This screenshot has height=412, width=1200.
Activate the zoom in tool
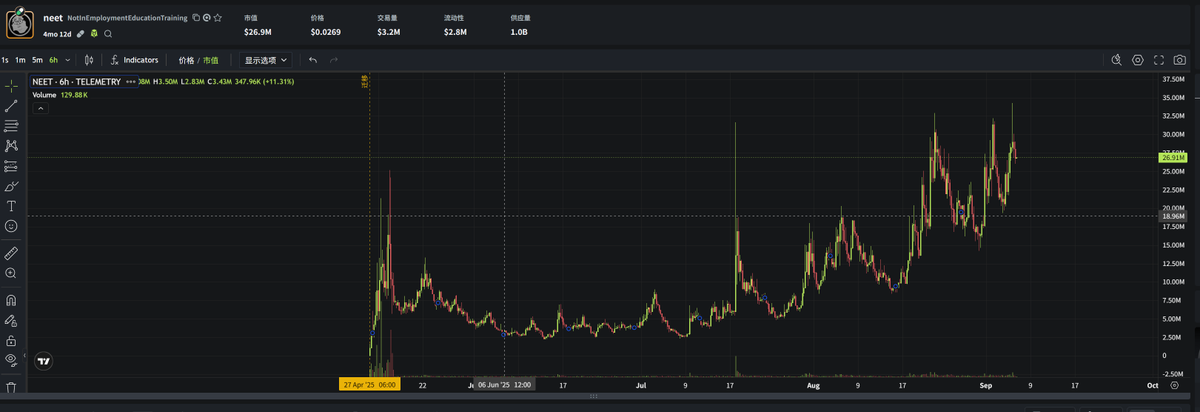tap(11, 273)
